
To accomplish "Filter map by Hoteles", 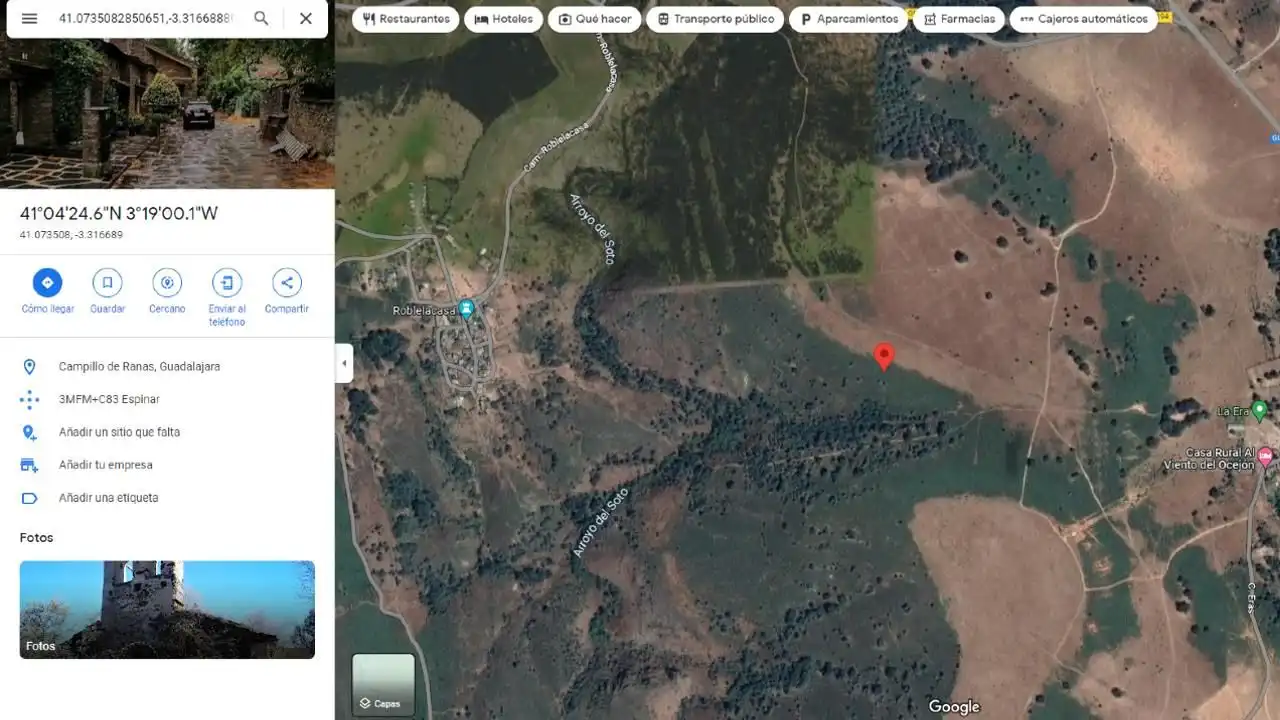I will tap(504, 19).
